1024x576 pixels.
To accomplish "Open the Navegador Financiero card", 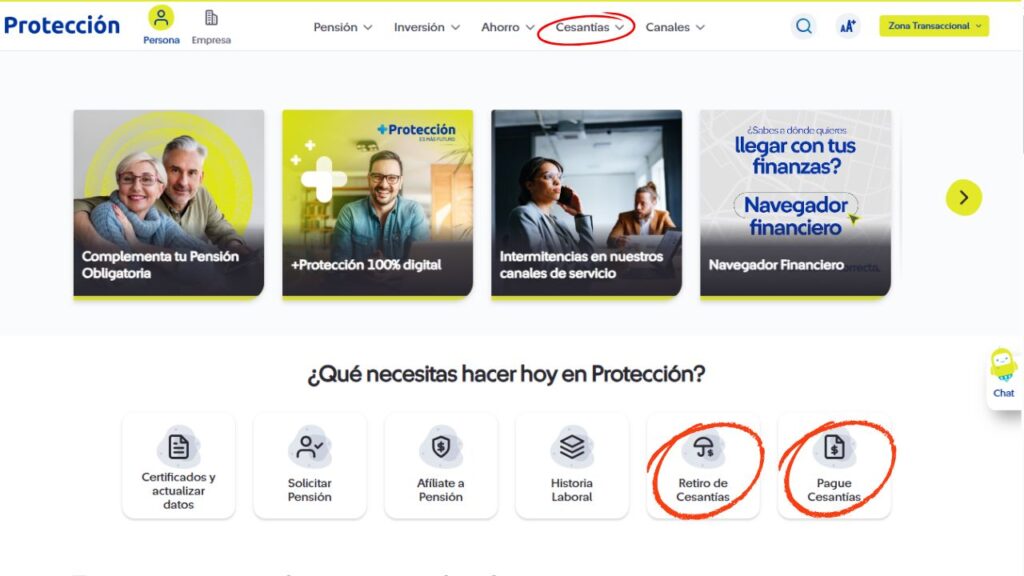I will tap(795, 203).
